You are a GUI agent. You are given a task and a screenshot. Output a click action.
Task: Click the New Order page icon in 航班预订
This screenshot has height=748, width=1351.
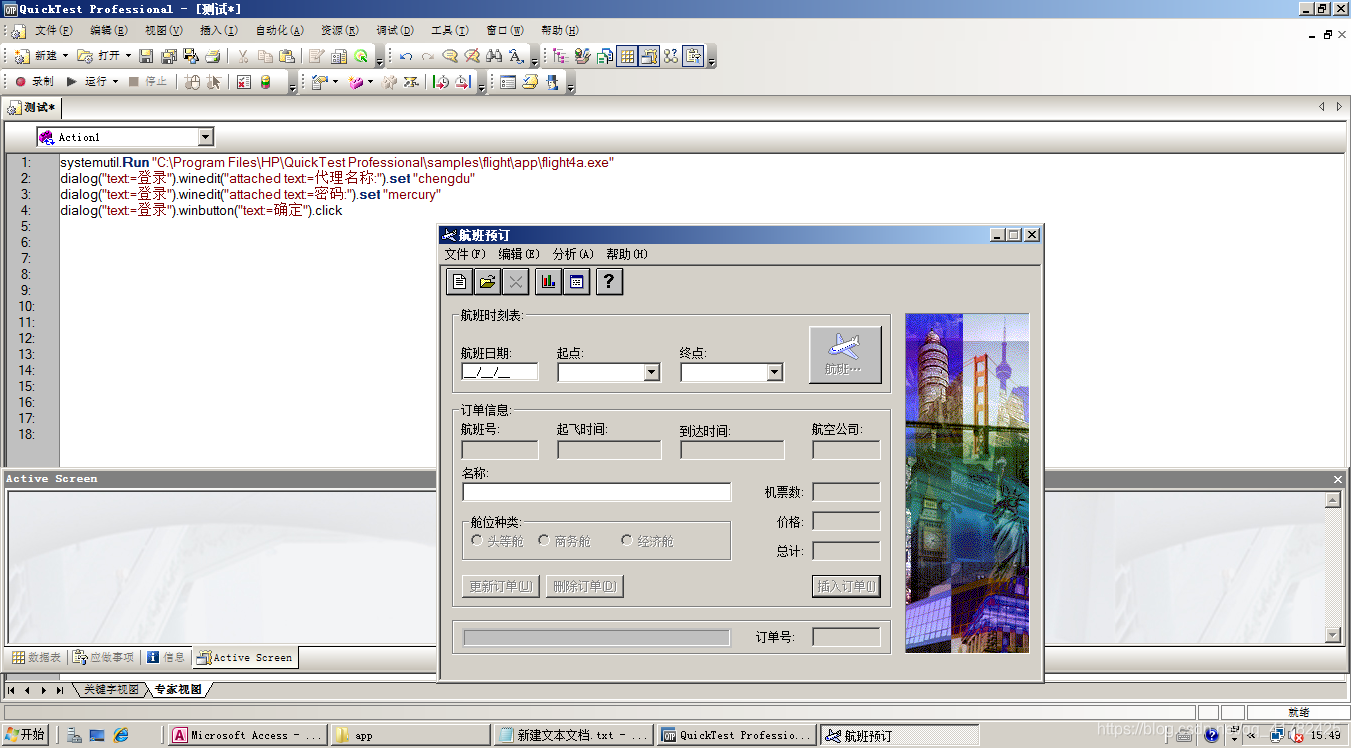coord(459,281)
